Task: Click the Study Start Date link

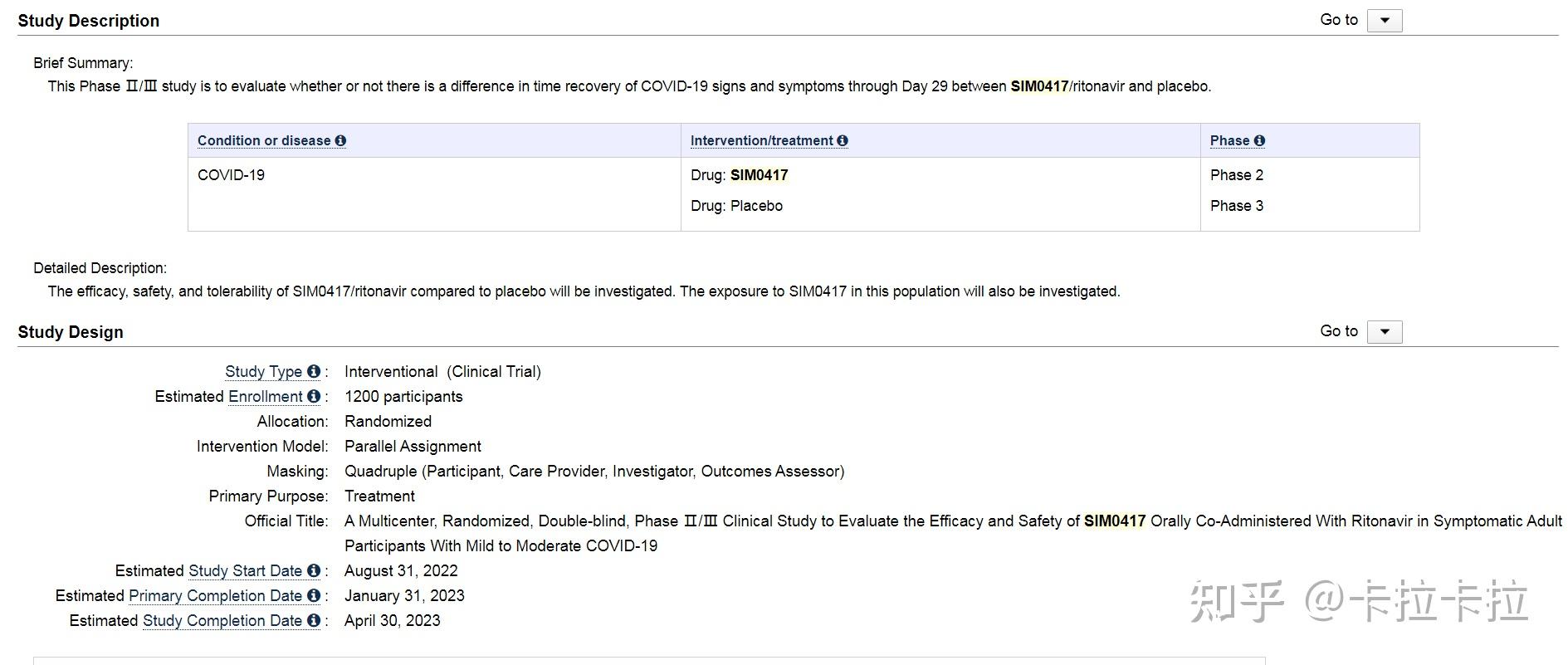Action: (245, 571)
